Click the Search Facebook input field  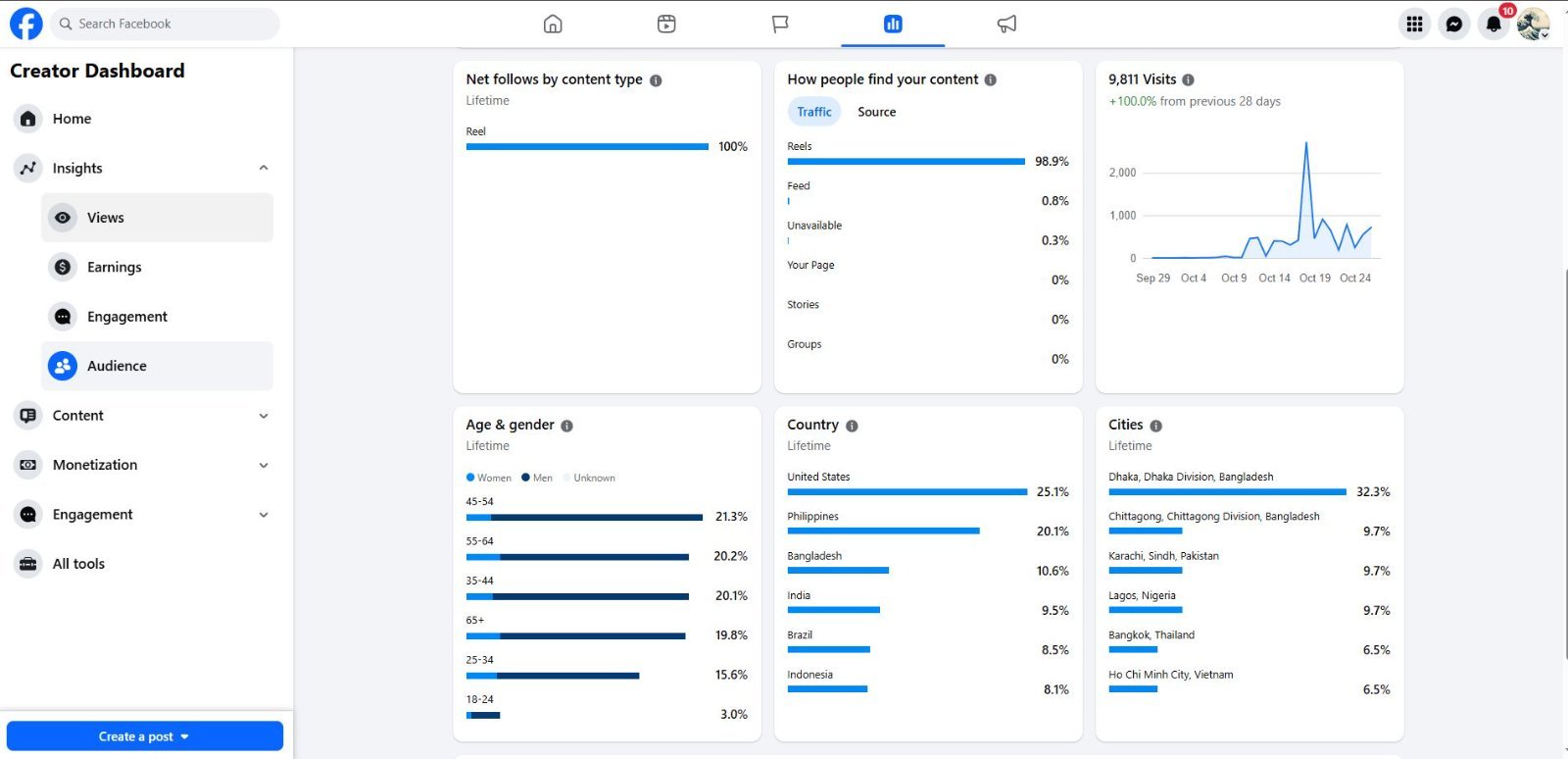point(165,24)
